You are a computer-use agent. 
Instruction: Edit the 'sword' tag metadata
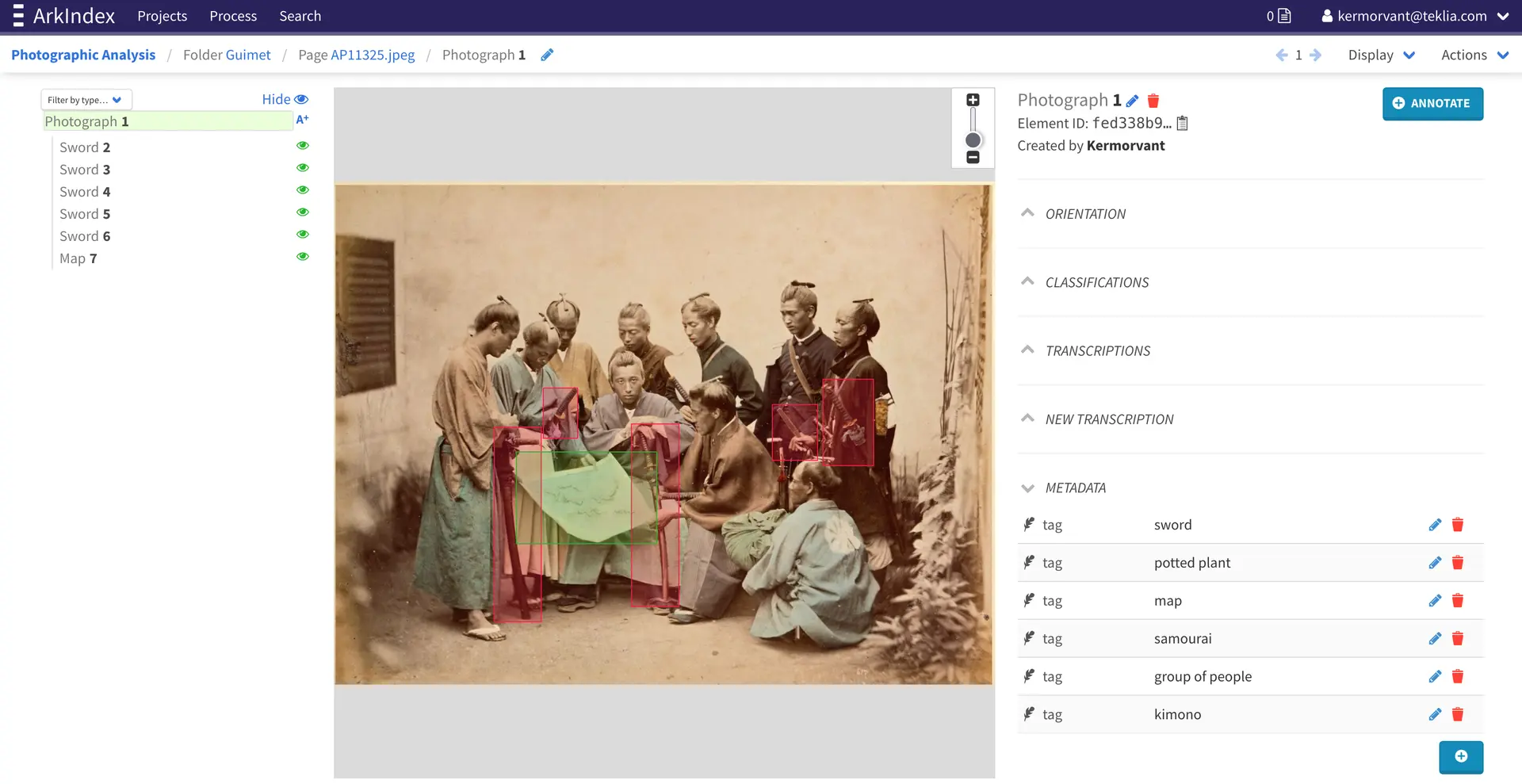click(x=1435, y=525)
